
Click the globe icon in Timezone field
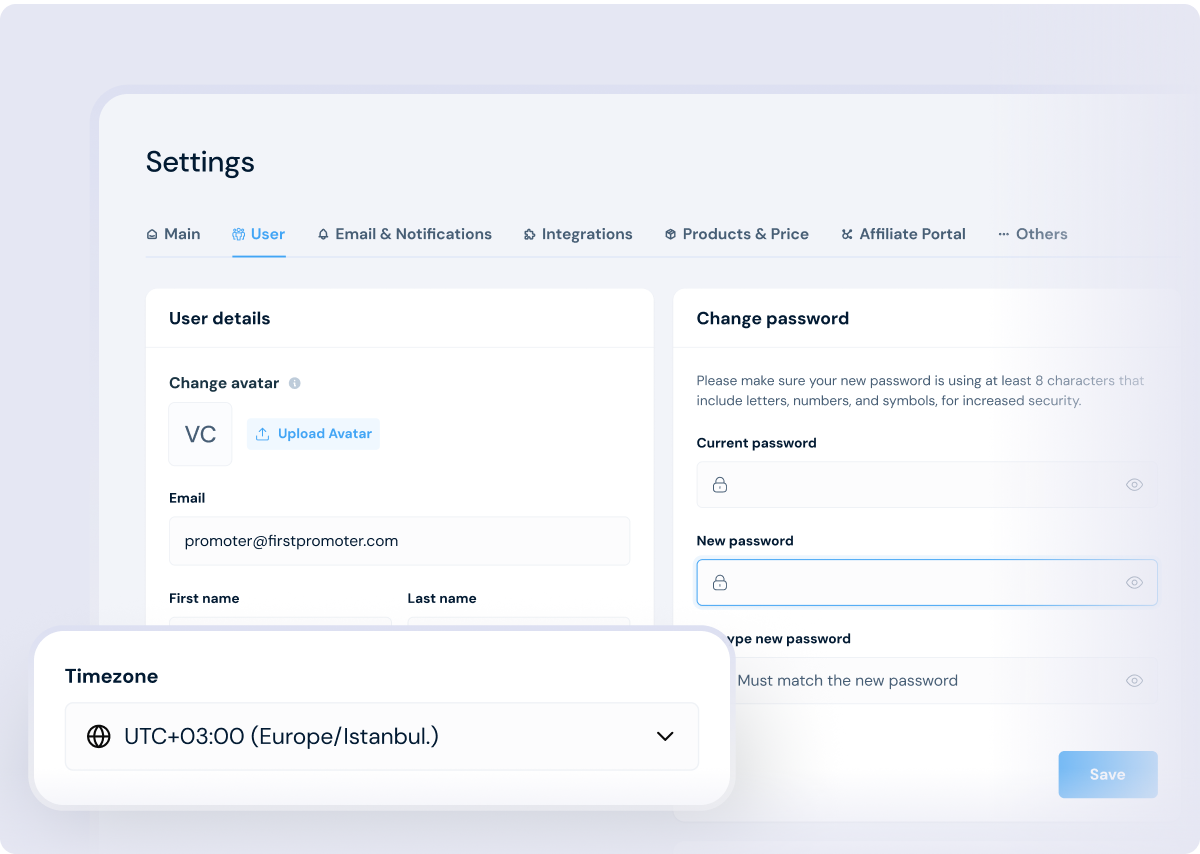tap(98, 736)
